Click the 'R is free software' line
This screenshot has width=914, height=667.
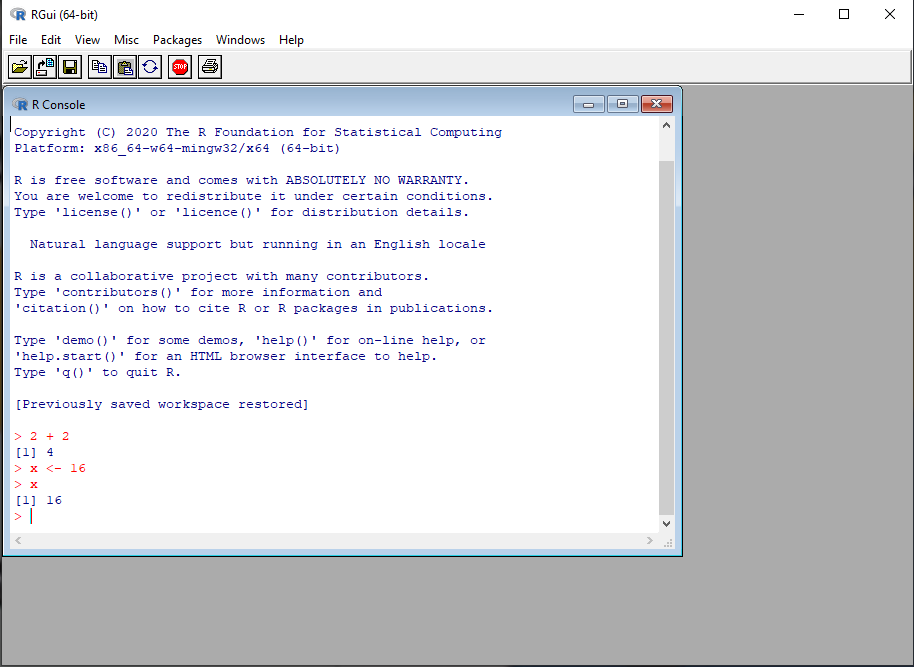[x=241, y=180]
